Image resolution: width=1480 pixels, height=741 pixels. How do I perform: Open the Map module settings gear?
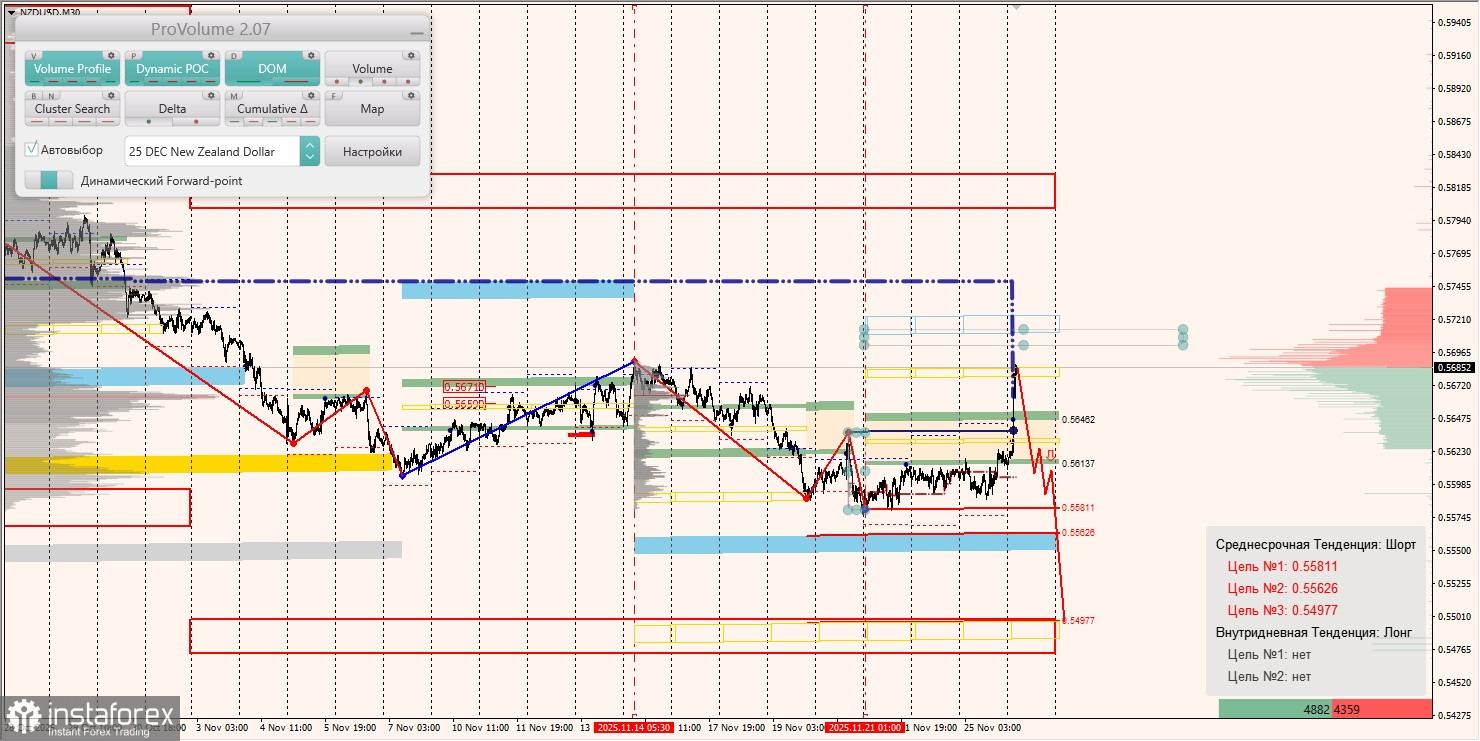pos(411,95)
